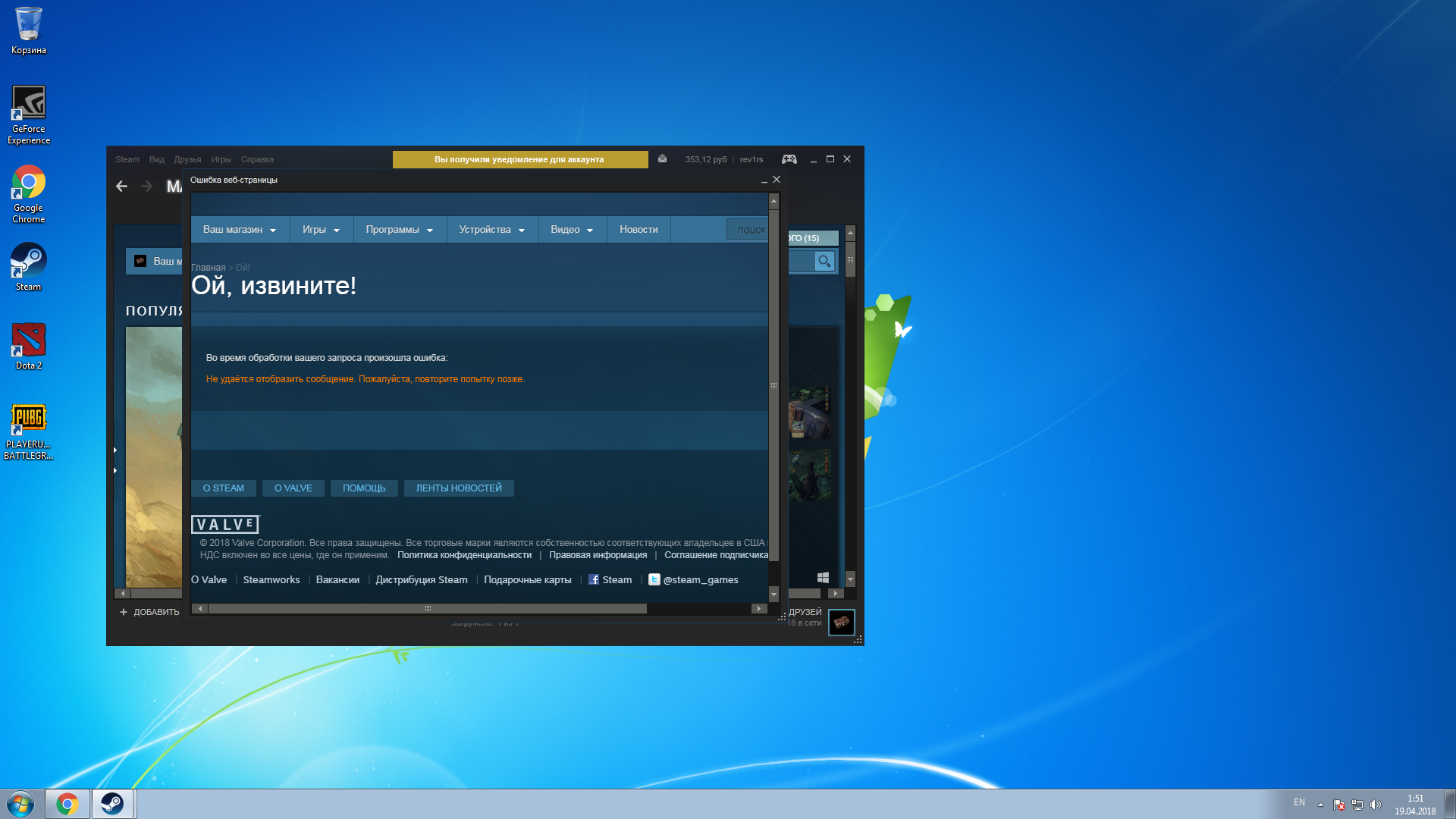Open the volume control in system tray
Viewport: 1456px width, 819px height.
[x=1376, y=804]
